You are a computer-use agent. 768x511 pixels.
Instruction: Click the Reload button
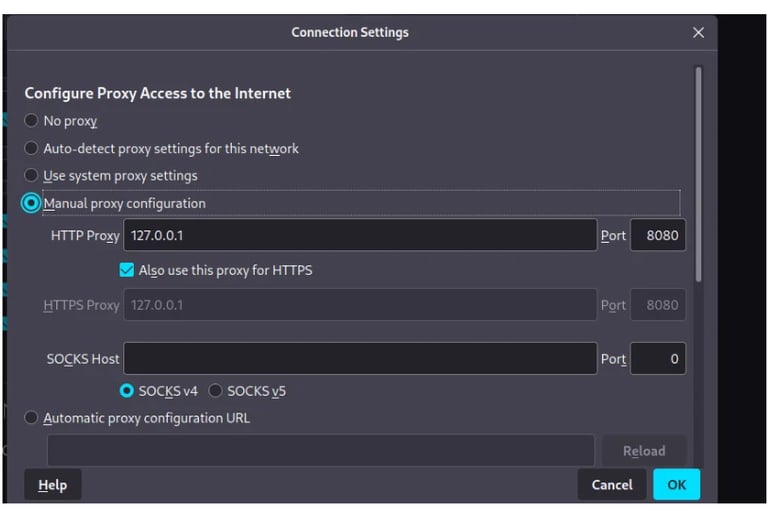pyautogui.click(x=644, y=451)
